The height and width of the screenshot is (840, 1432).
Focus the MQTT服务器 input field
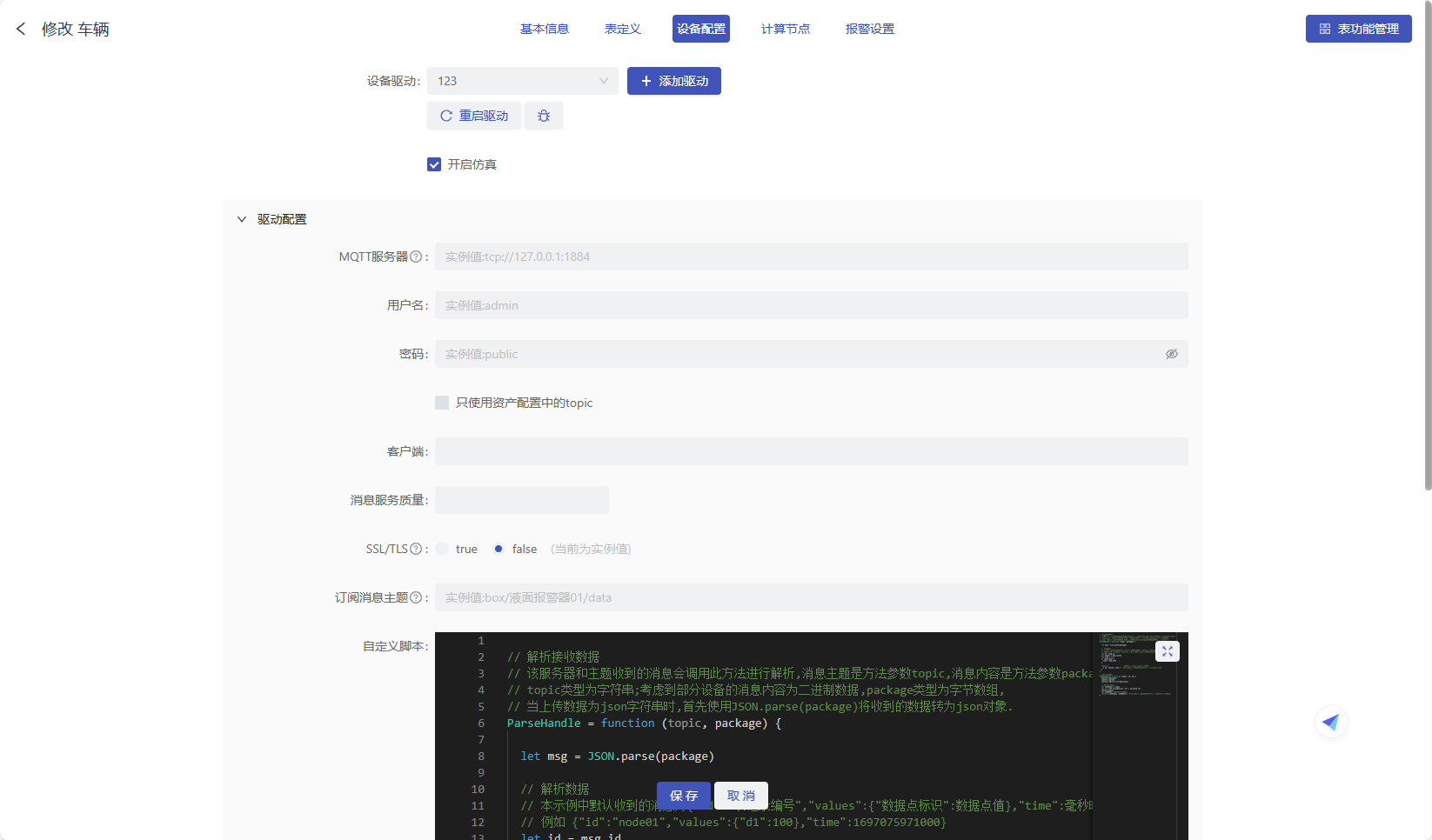812,257
